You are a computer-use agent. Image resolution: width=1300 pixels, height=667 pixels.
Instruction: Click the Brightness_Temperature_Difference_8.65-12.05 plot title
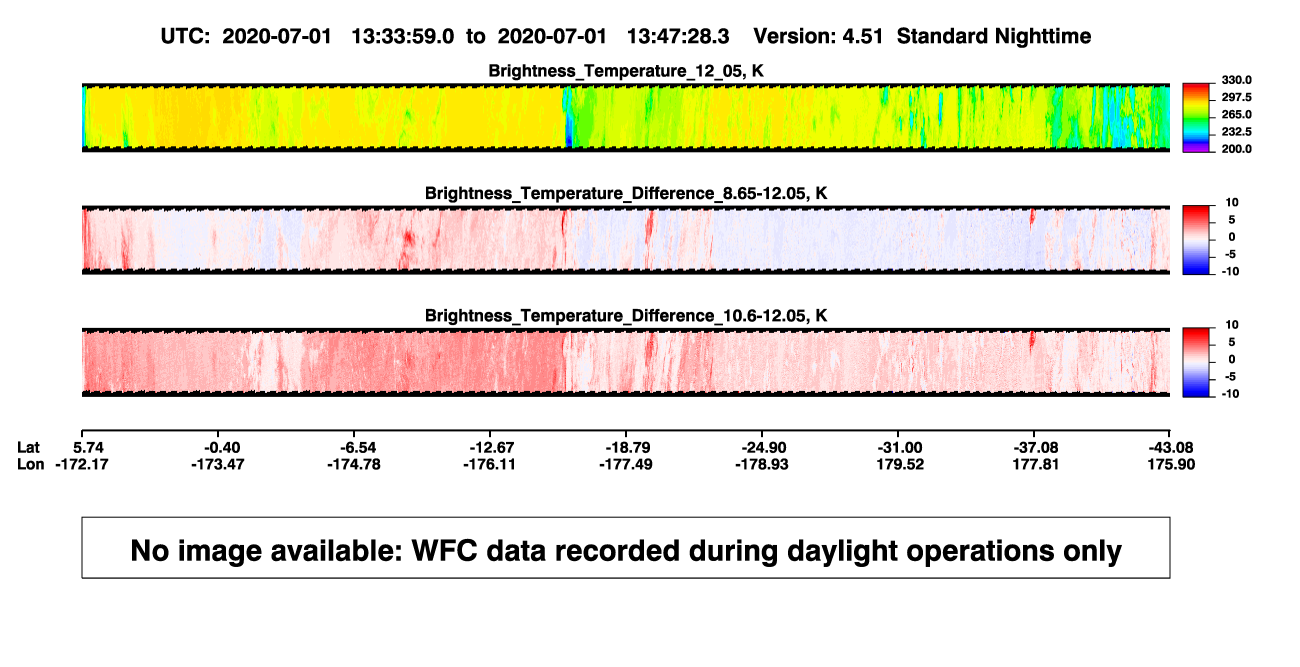[x=626, y=193]
